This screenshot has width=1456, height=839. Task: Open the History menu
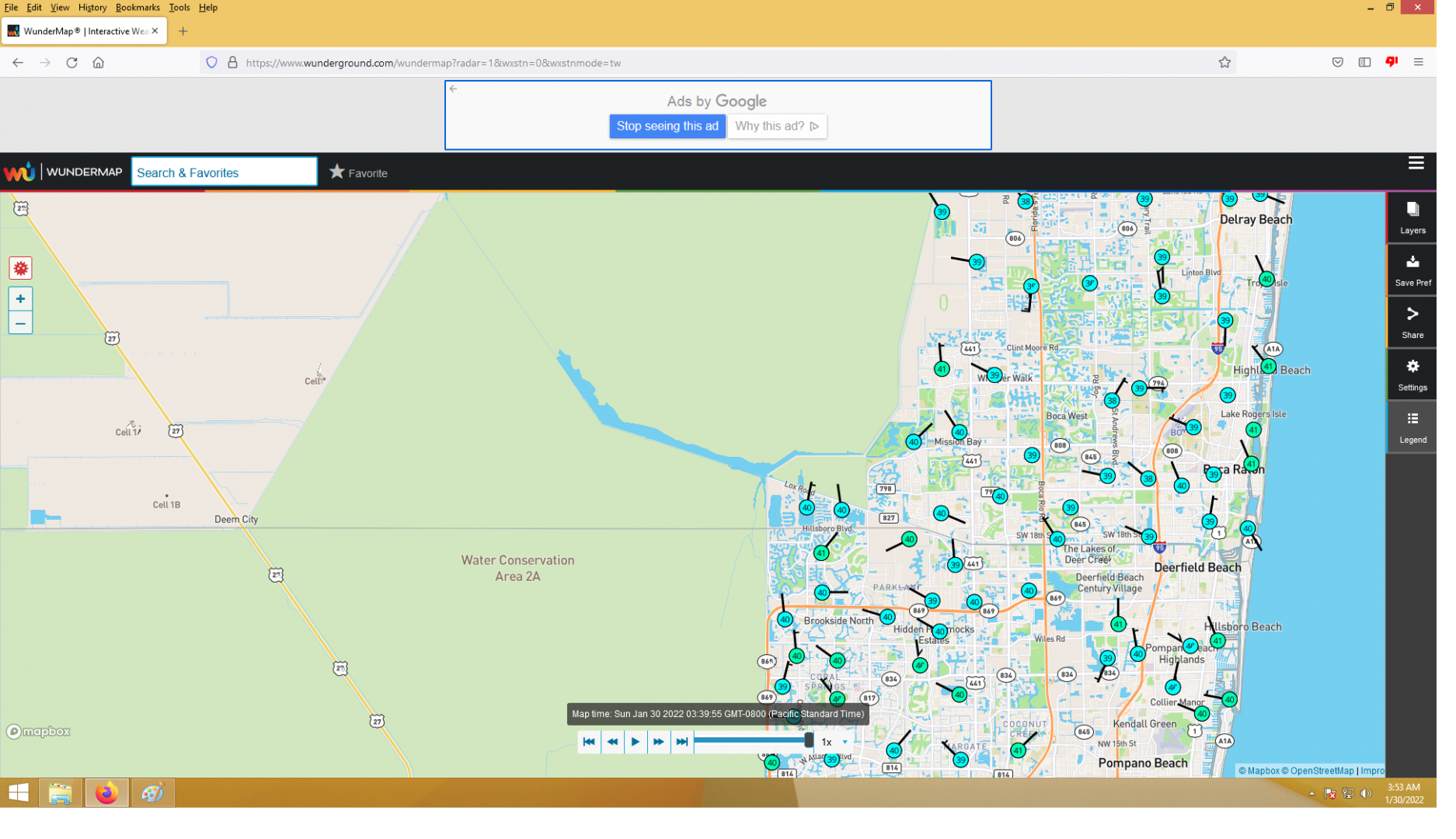tap(93, 8)
